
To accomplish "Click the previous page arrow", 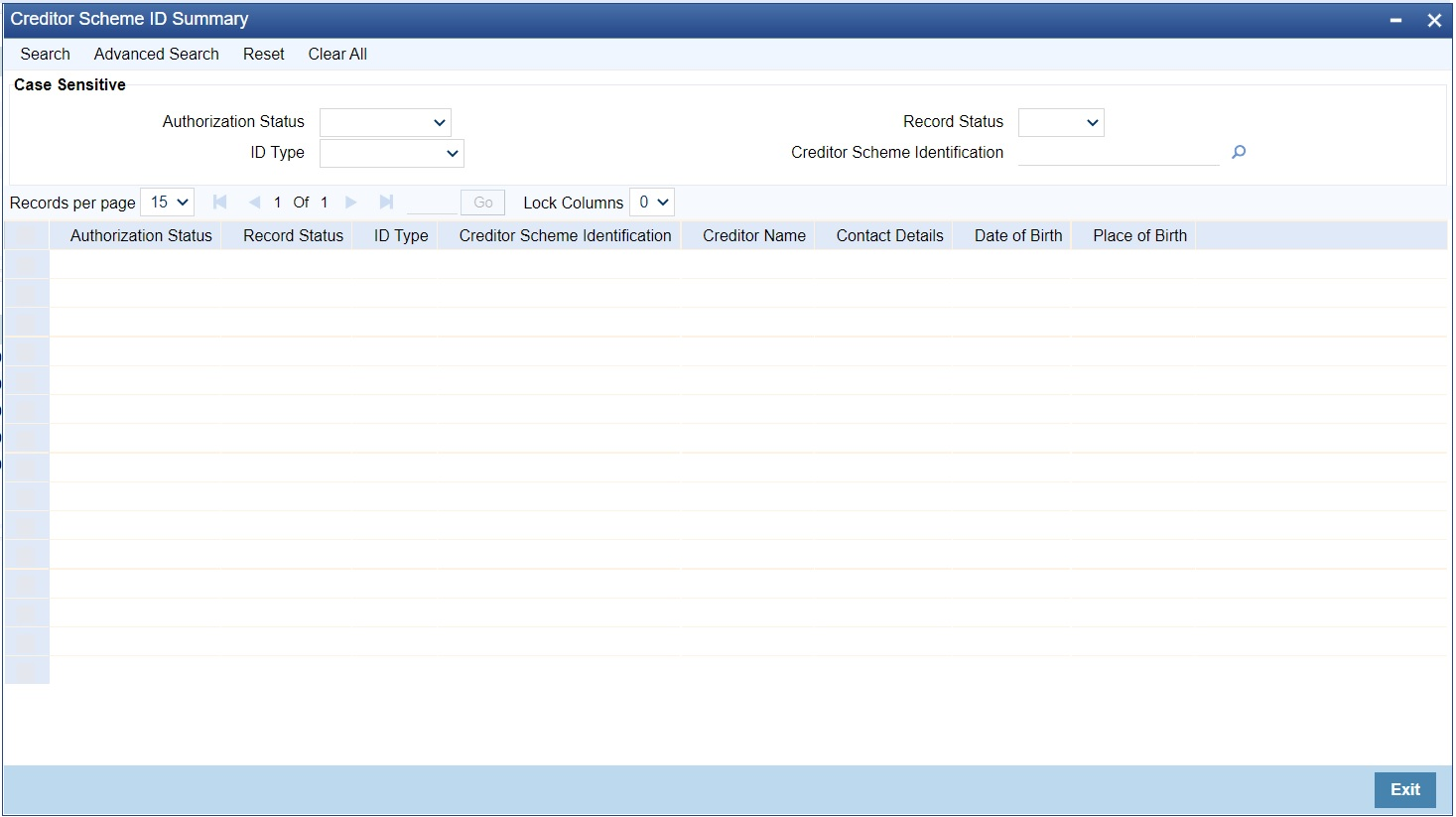I will point(254,202).
